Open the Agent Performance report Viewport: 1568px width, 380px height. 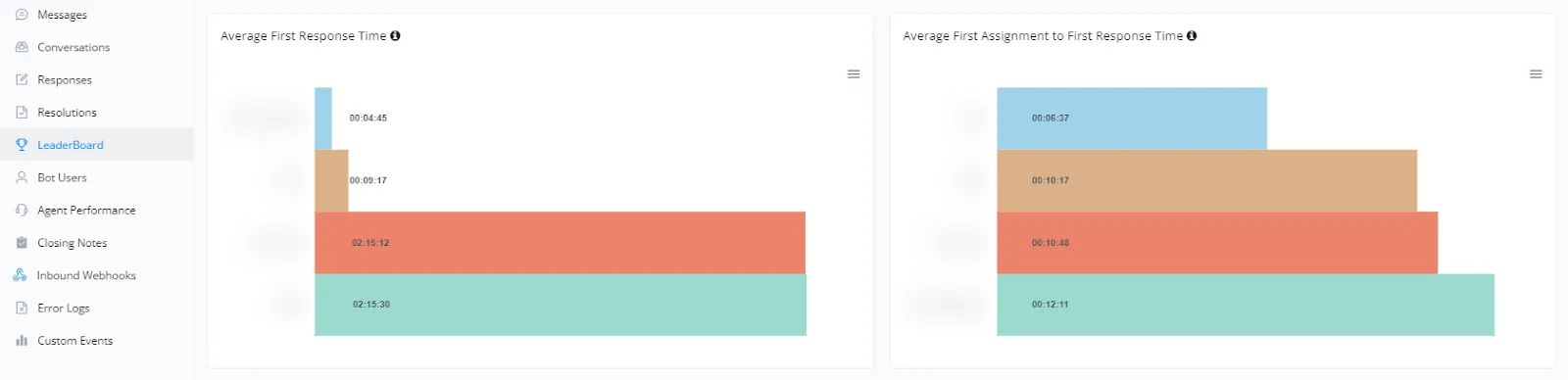click(x=86, y=211)
